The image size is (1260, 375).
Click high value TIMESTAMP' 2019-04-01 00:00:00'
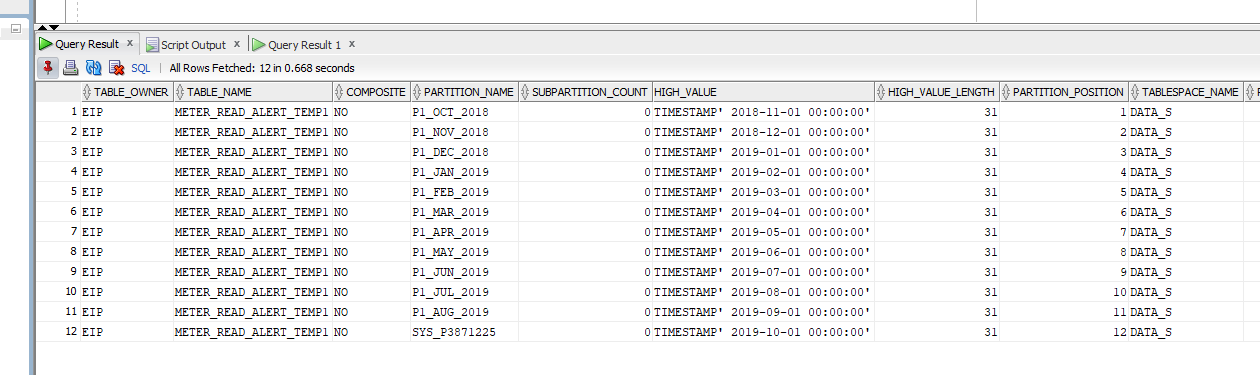[763, 212]
